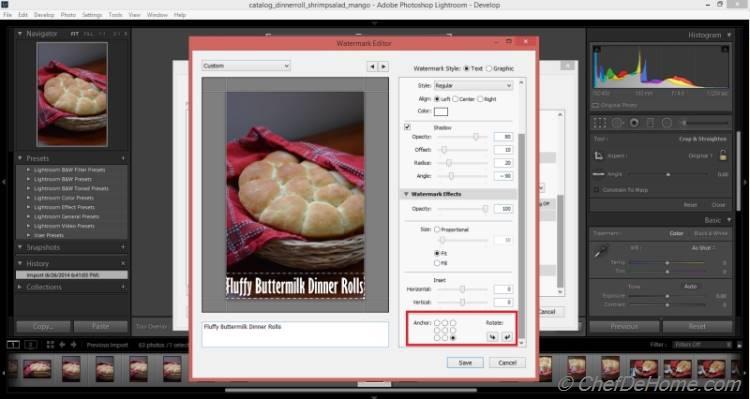This screenshot has height=399, width=750.
Task: Collapse the Watermark Effects section
Action: click(407, 194)
